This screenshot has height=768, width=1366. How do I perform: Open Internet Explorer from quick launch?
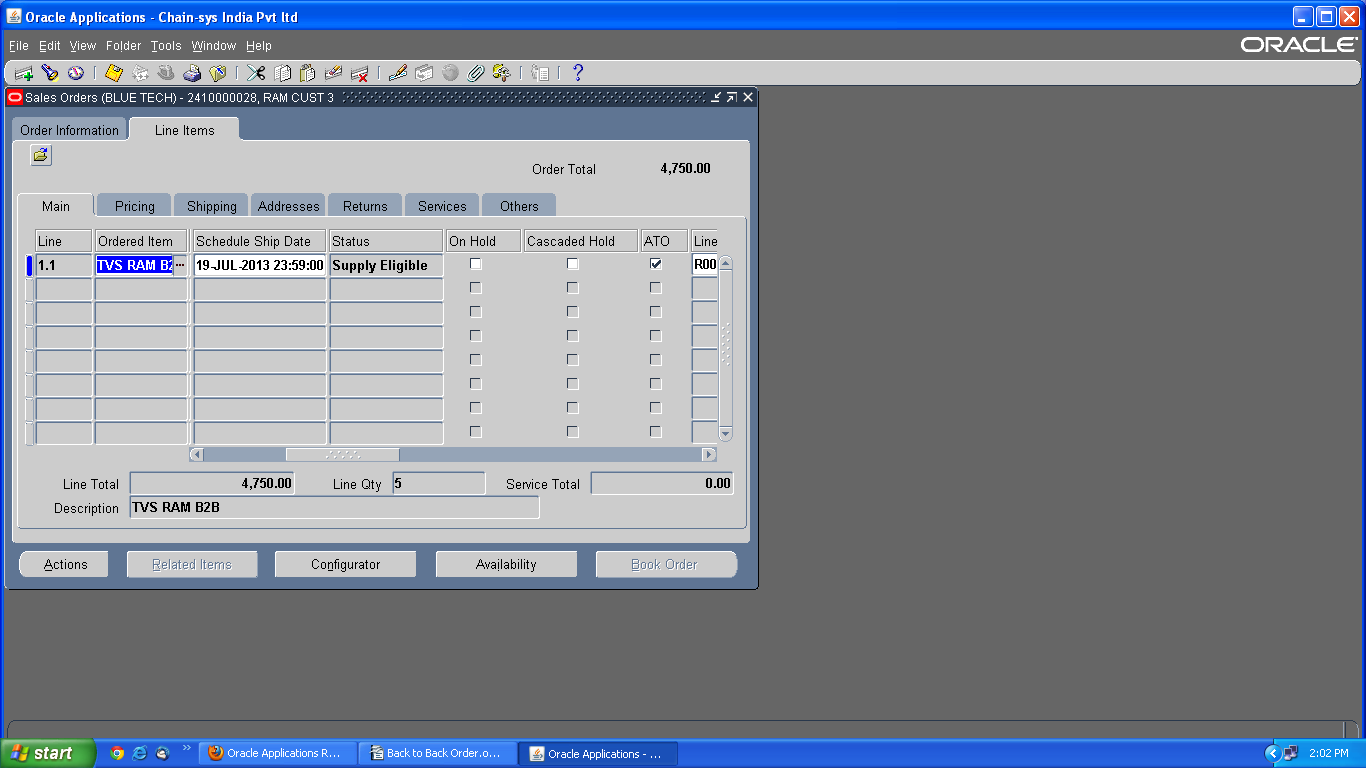coord(140,753)
